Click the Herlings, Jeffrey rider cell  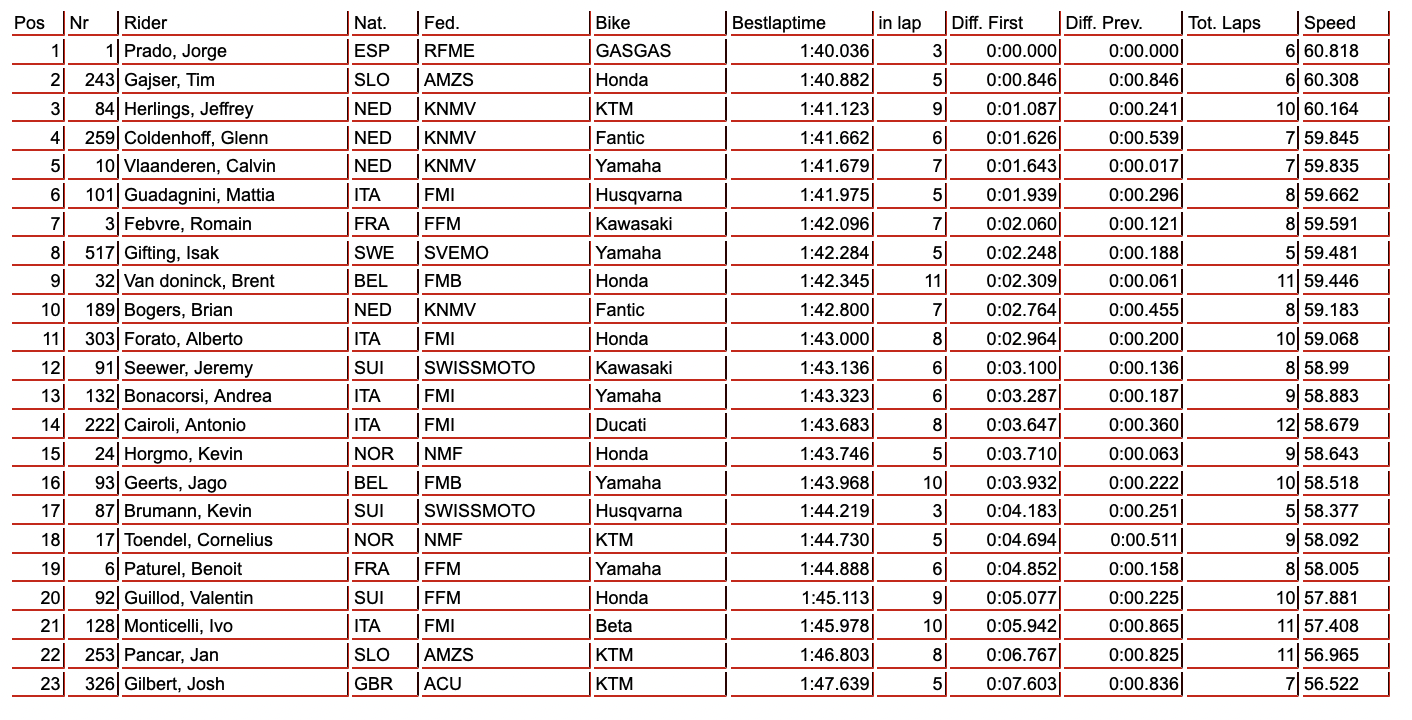188,109
